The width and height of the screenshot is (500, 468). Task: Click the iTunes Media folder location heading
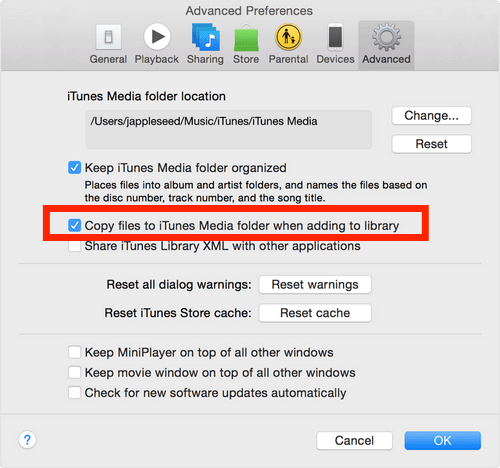[146, 96]
